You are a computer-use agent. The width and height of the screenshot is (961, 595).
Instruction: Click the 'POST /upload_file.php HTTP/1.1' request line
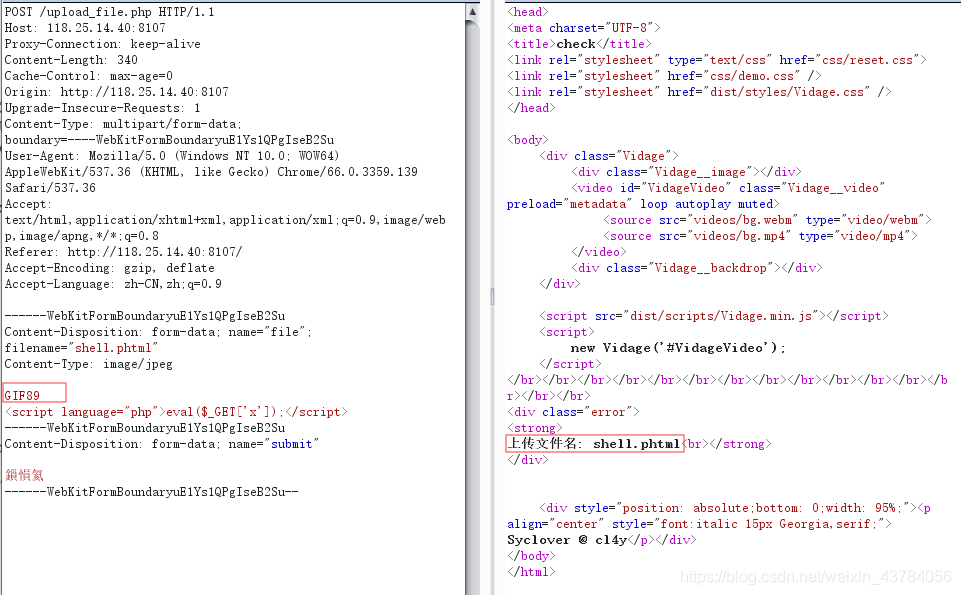(x=110, y=12)
